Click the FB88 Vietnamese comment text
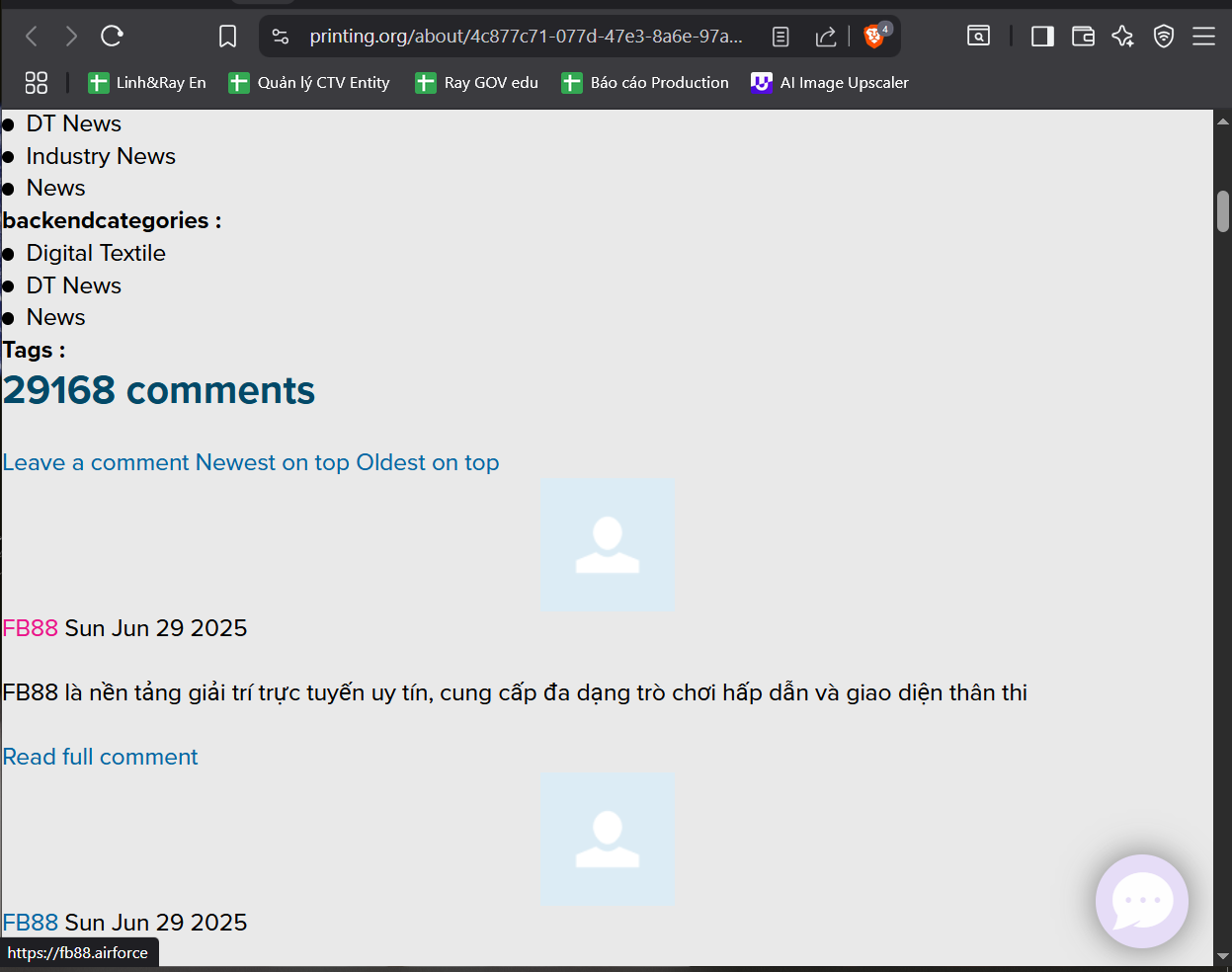The height and width of the screenshot is (972, 1232). (515, 692)
